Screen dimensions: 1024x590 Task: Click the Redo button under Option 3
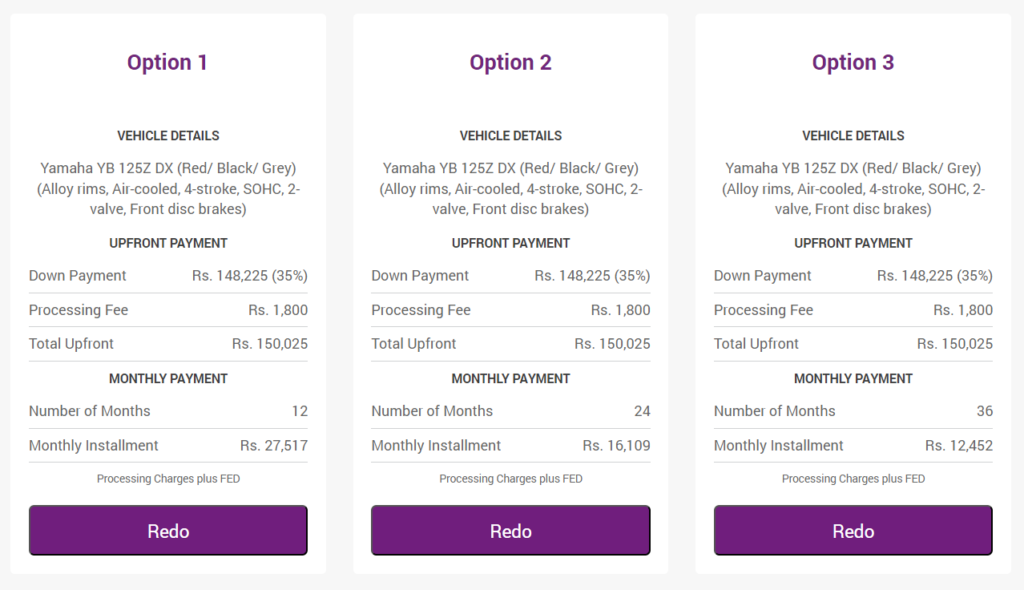[x=853, y=530]
